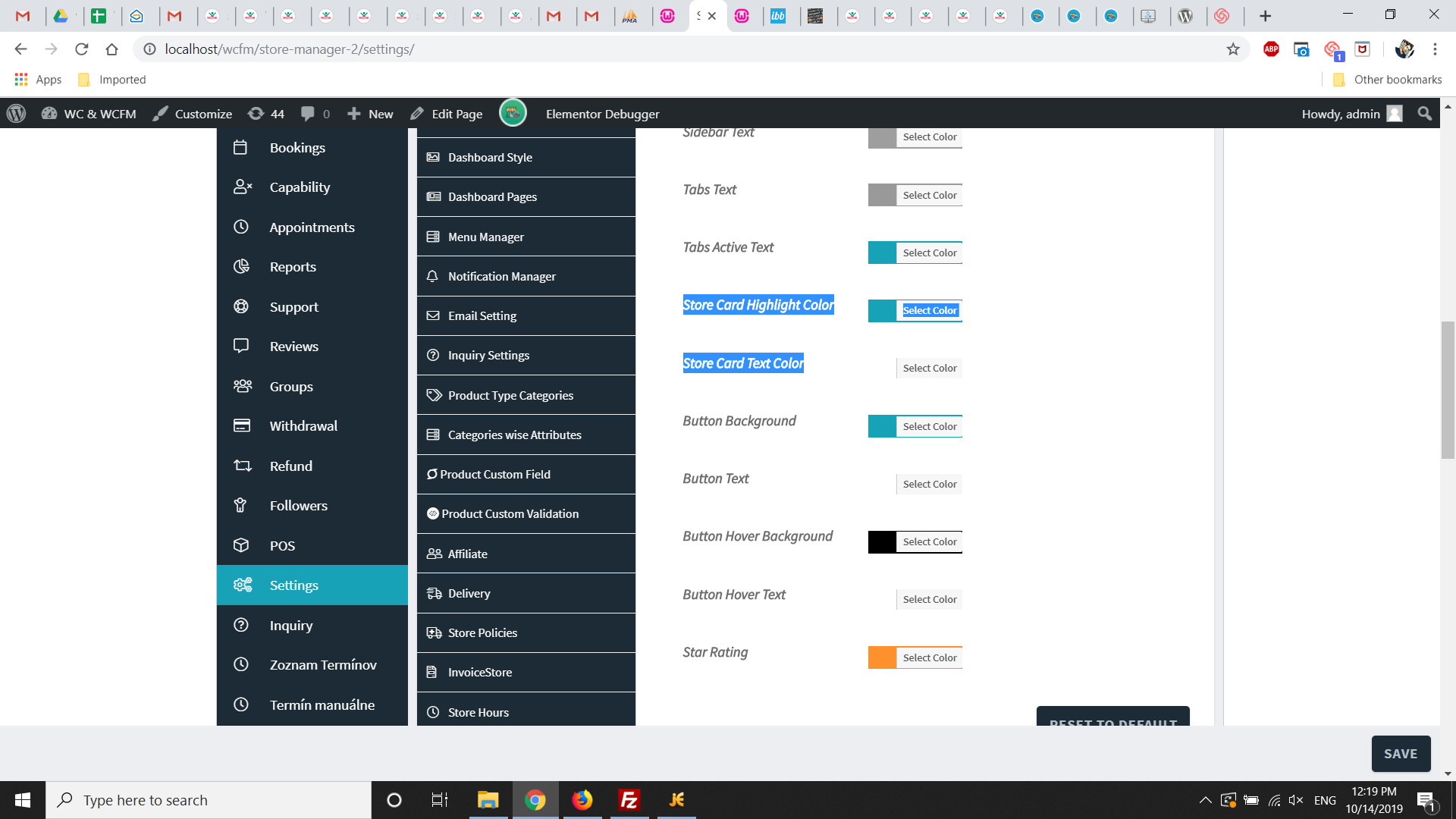Click the Appointments clock icon
The width and height of the screenshot is (1456, 819).
click(241, 227)
